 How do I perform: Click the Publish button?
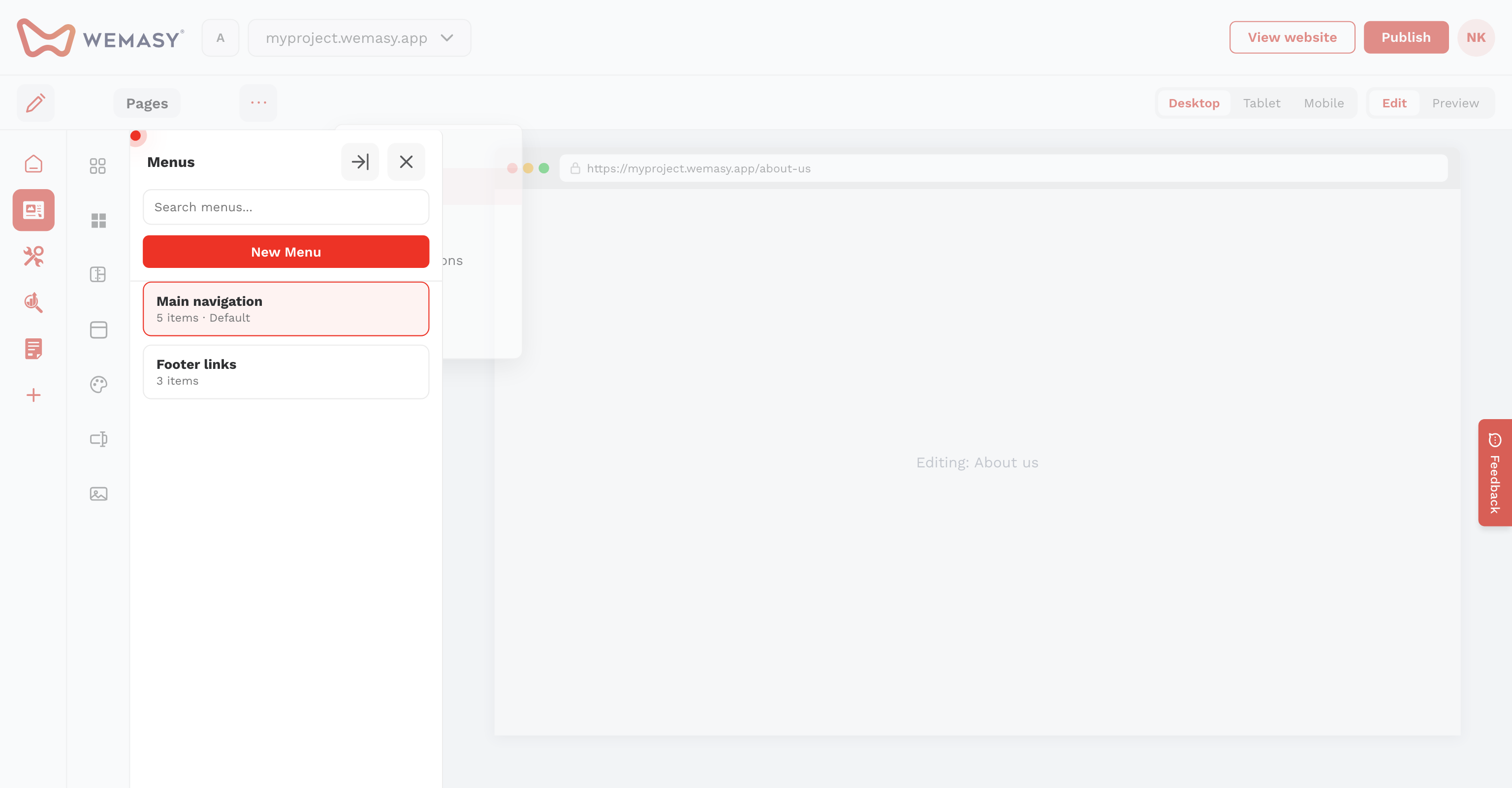[x=1406, y=37]
